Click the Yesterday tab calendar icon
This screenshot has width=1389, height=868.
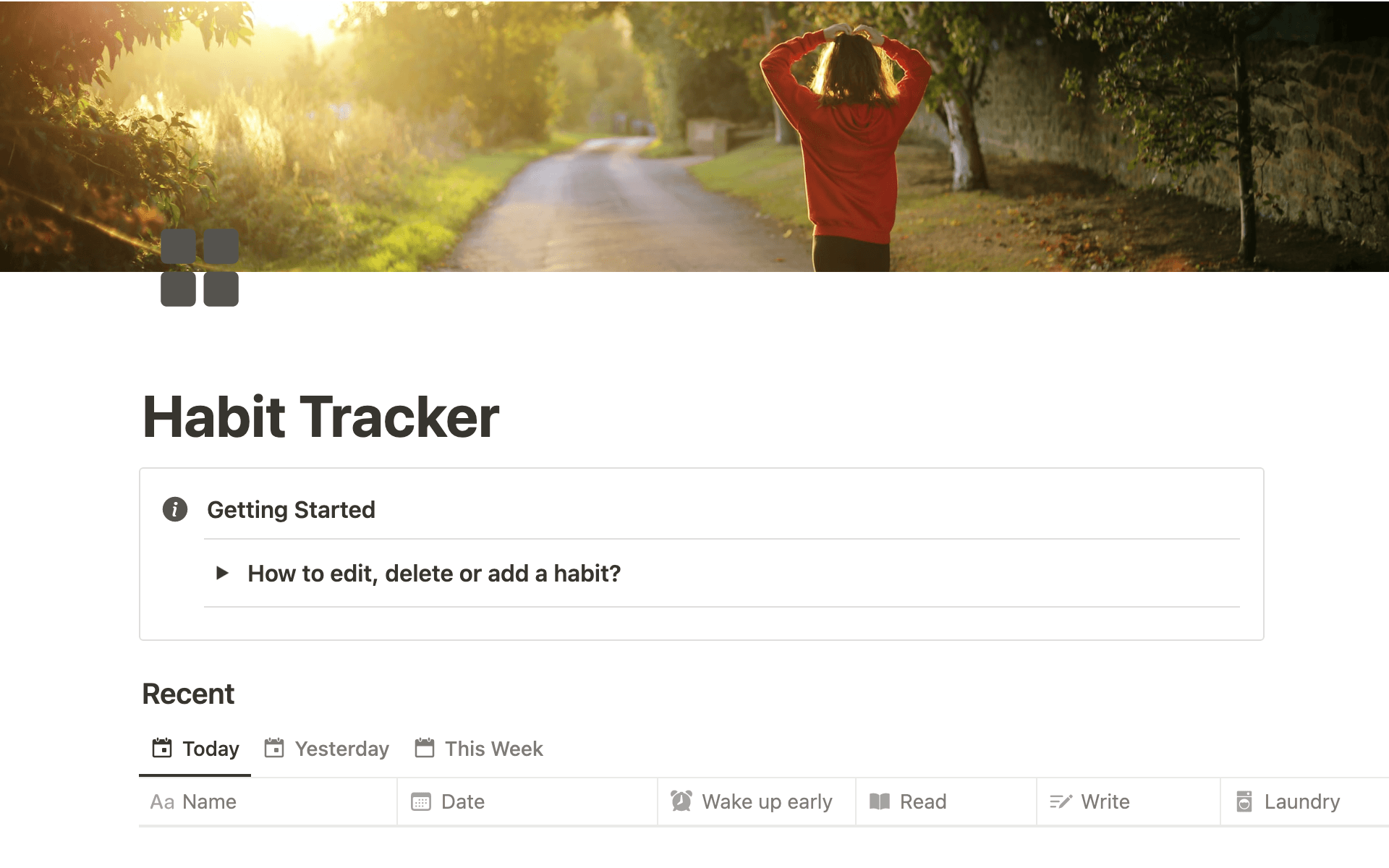274,748
